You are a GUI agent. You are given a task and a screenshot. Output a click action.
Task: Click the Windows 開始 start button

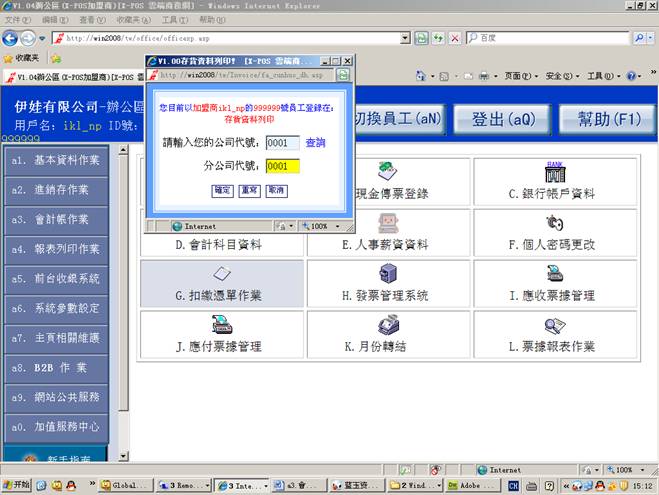coord(15,485)
